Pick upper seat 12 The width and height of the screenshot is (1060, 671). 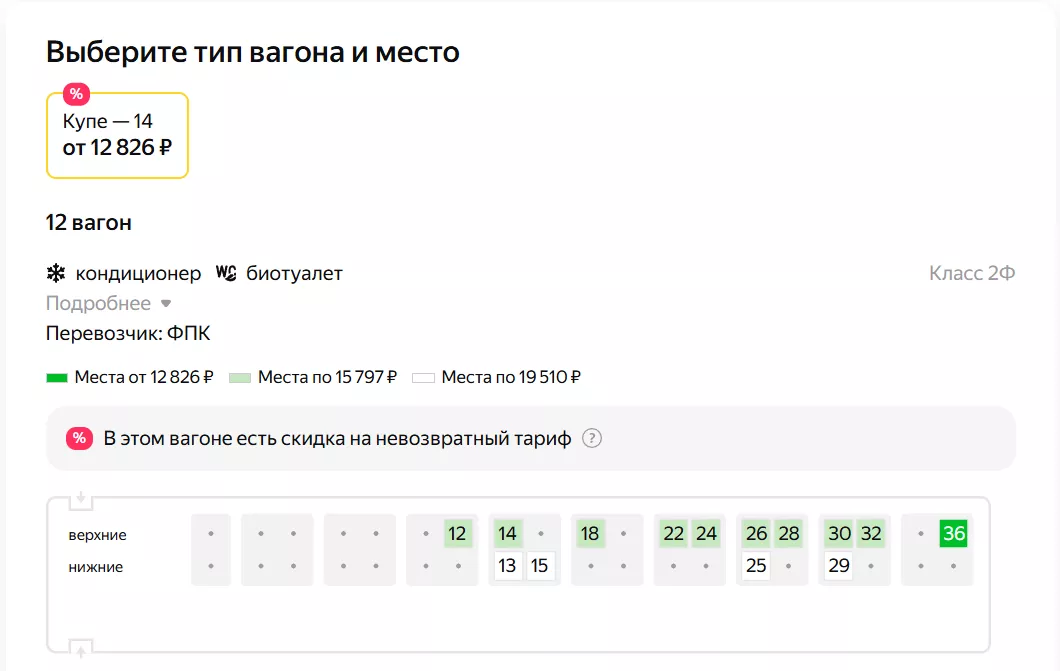pos(458,534)
